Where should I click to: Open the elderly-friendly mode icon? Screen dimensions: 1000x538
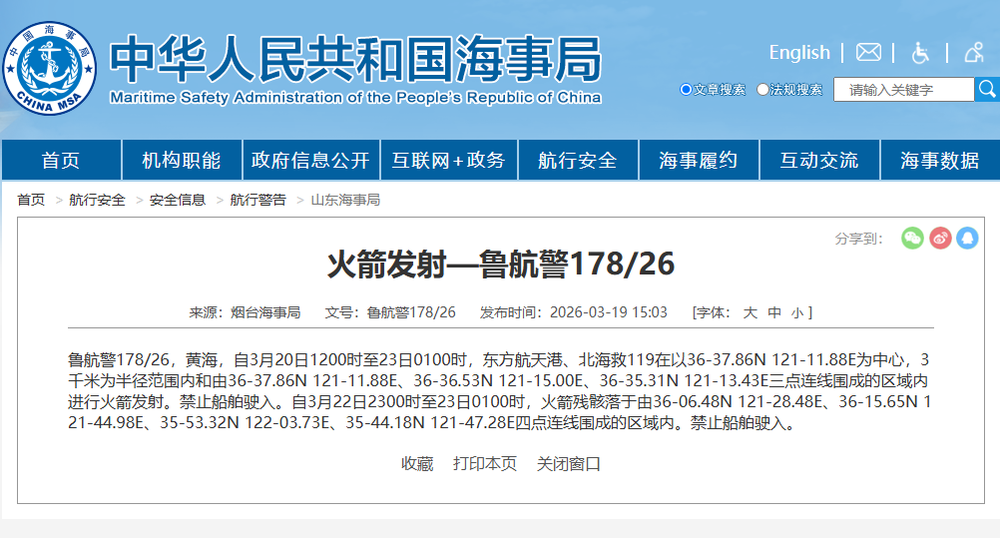point(973,52)
